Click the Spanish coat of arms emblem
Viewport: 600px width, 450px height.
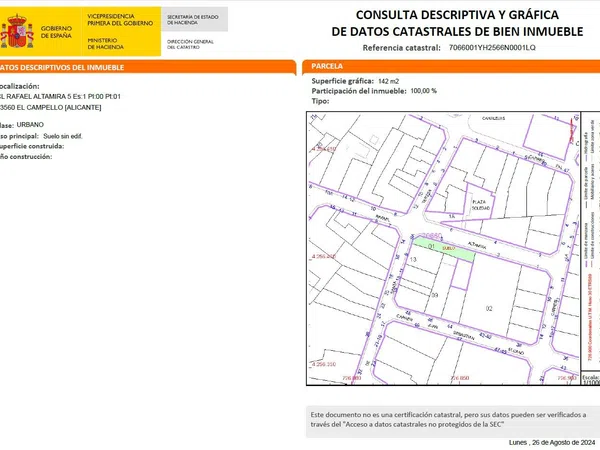[17, 30]
